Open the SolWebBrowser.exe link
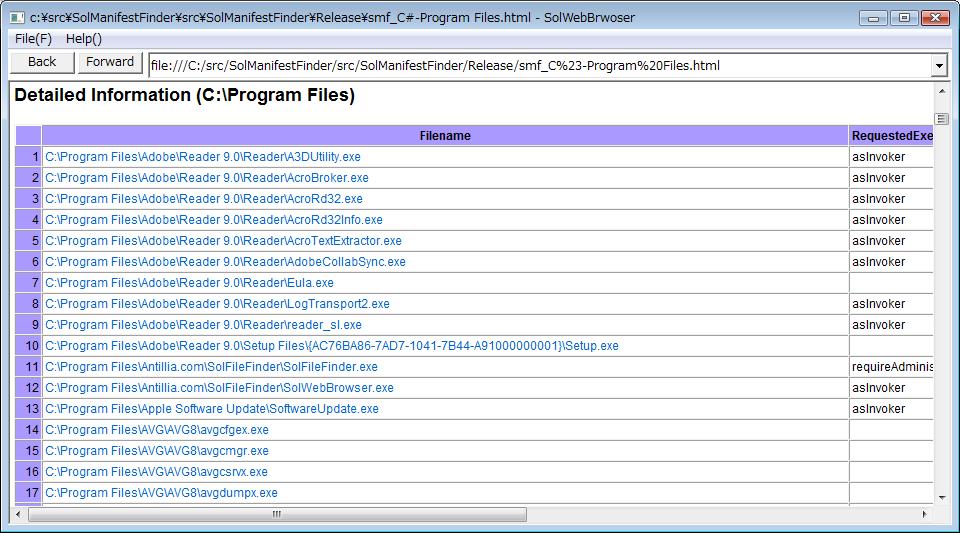The width and height of the screenshot is (960, 533). tap(219, 388)
